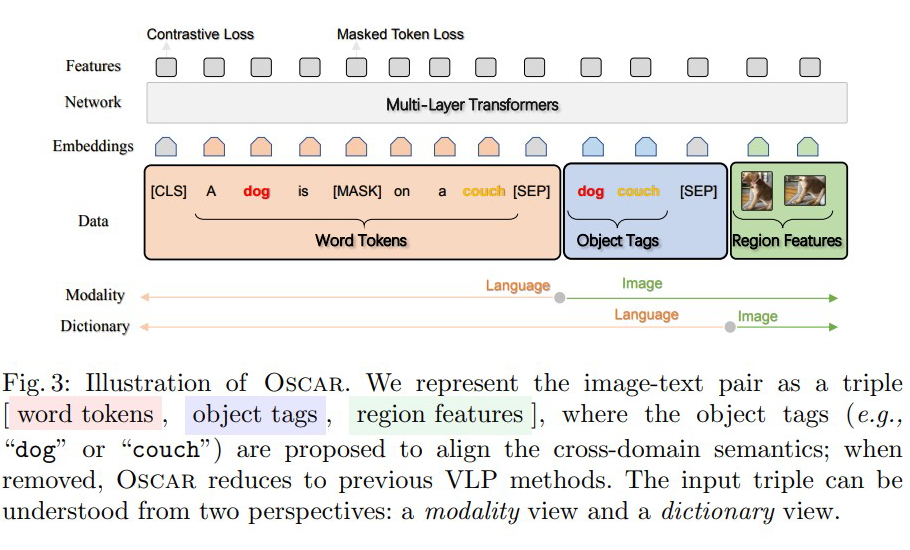The image size is (910, 550).
Task: Click italic 'dictionary' in the caption
Action: [718, 512]
